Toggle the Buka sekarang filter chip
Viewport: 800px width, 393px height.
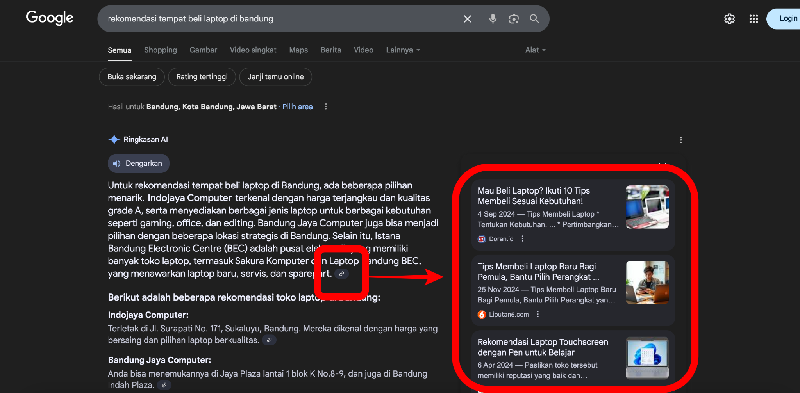(x=132, y=77)
